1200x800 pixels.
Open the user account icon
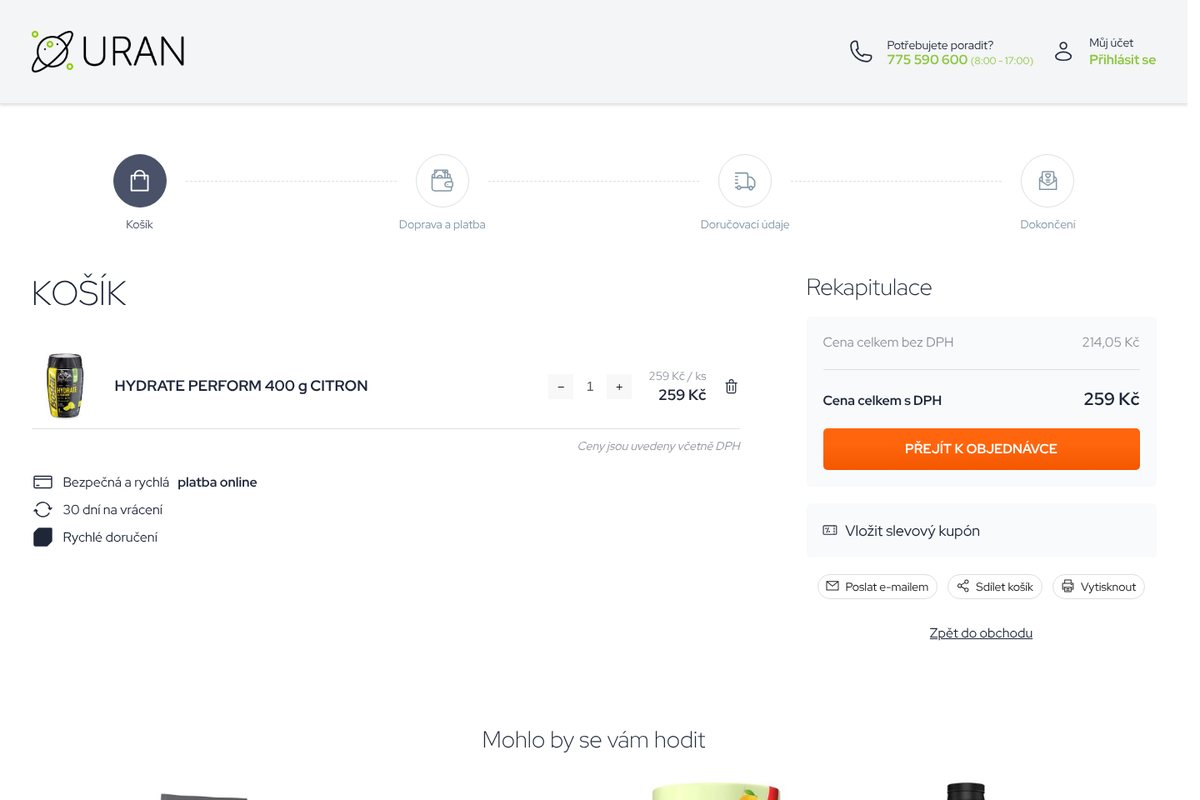1064,51
